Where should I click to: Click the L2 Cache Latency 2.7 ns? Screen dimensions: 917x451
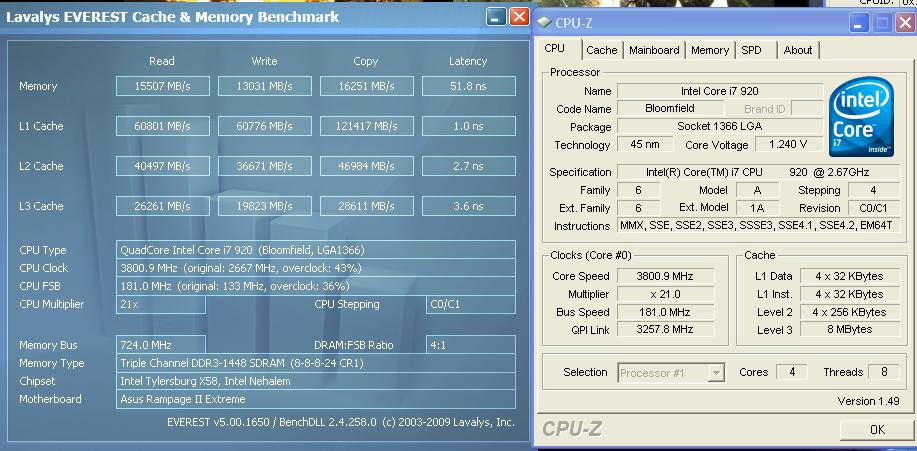[x=468, y=166]
